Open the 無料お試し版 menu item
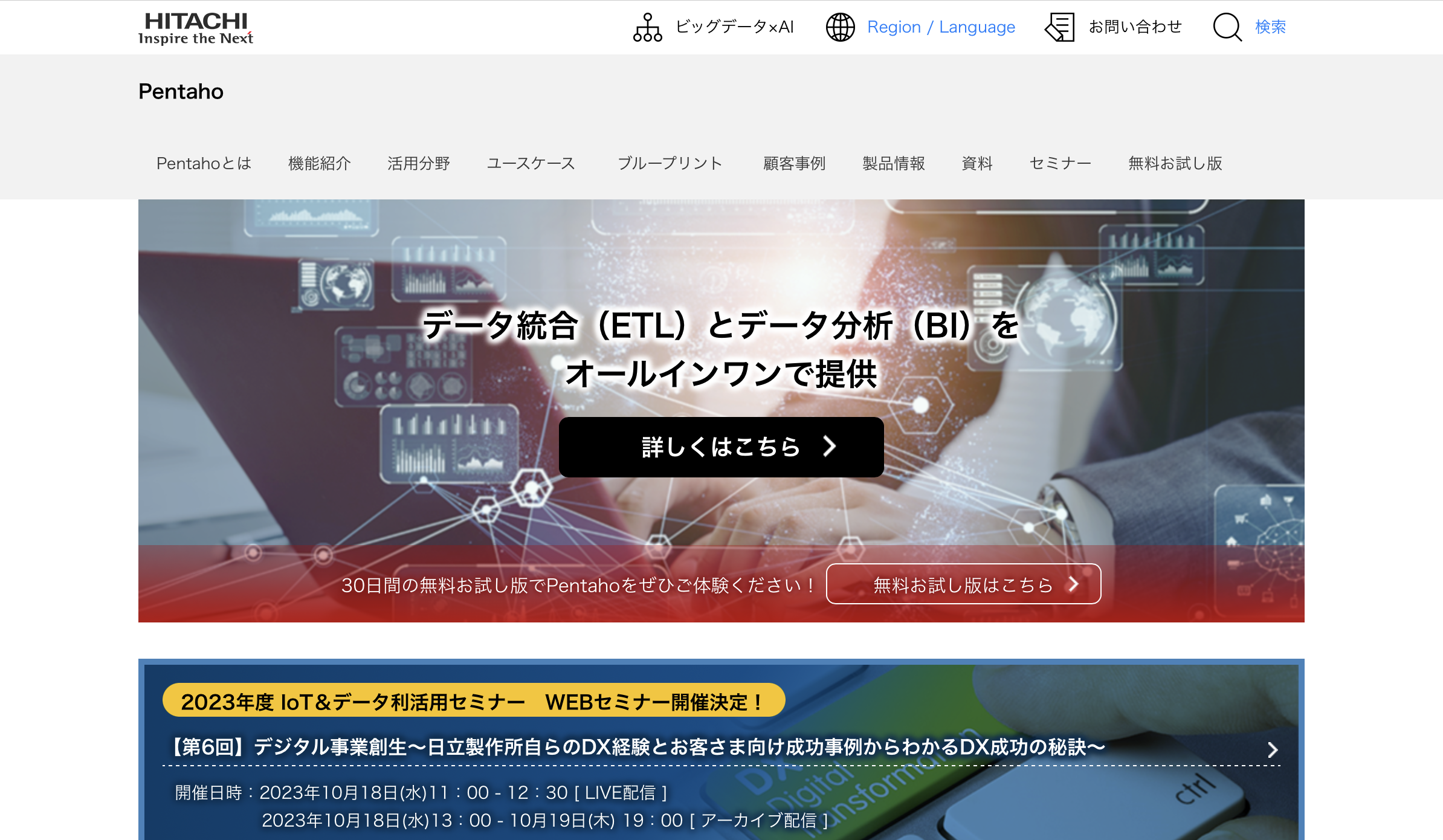Screen dimensions: 1443x840 1175,163
